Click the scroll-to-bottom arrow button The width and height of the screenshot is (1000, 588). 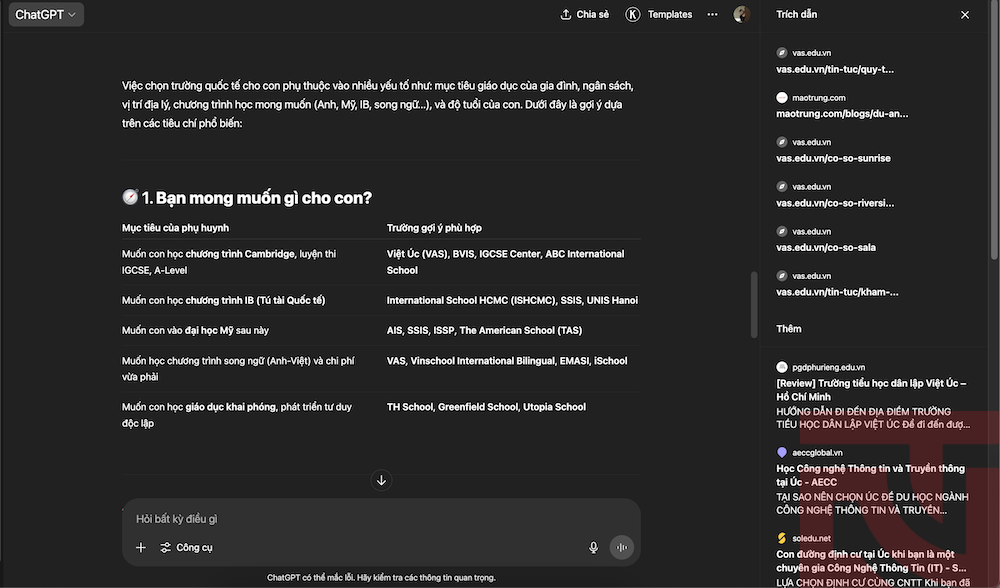[x=381, y=480]
